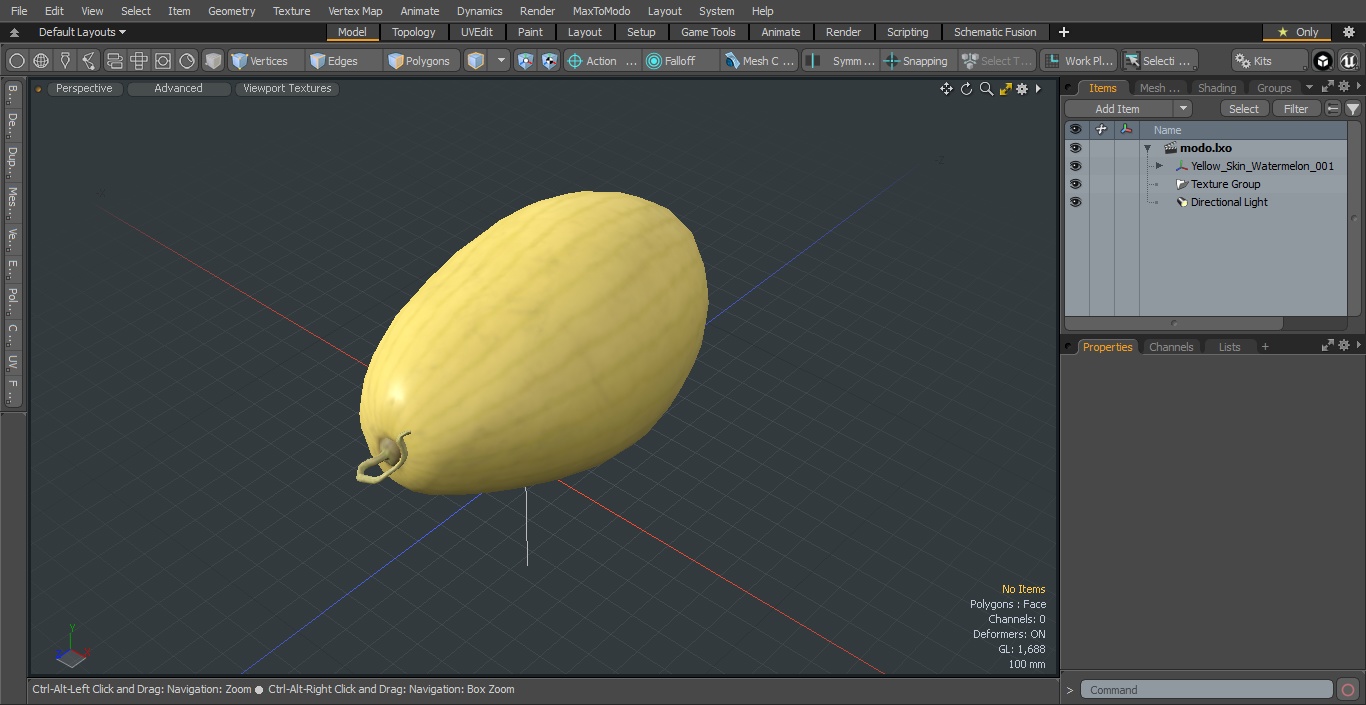Switch to the UVEdit layout tab

477,32
